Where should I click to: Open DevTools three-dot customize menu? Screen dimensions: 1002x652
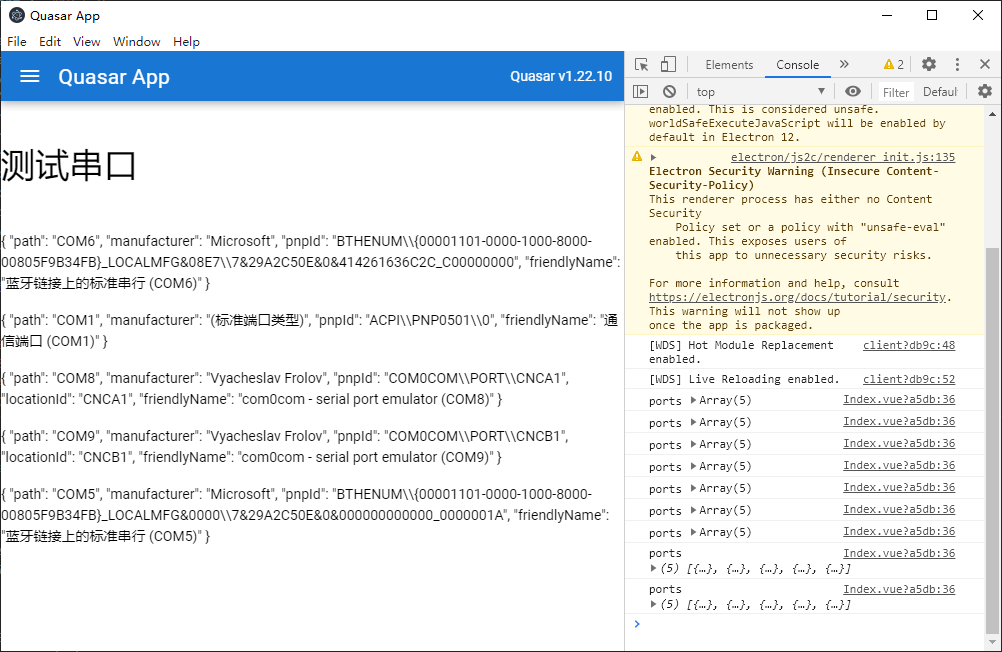point(957,65)
